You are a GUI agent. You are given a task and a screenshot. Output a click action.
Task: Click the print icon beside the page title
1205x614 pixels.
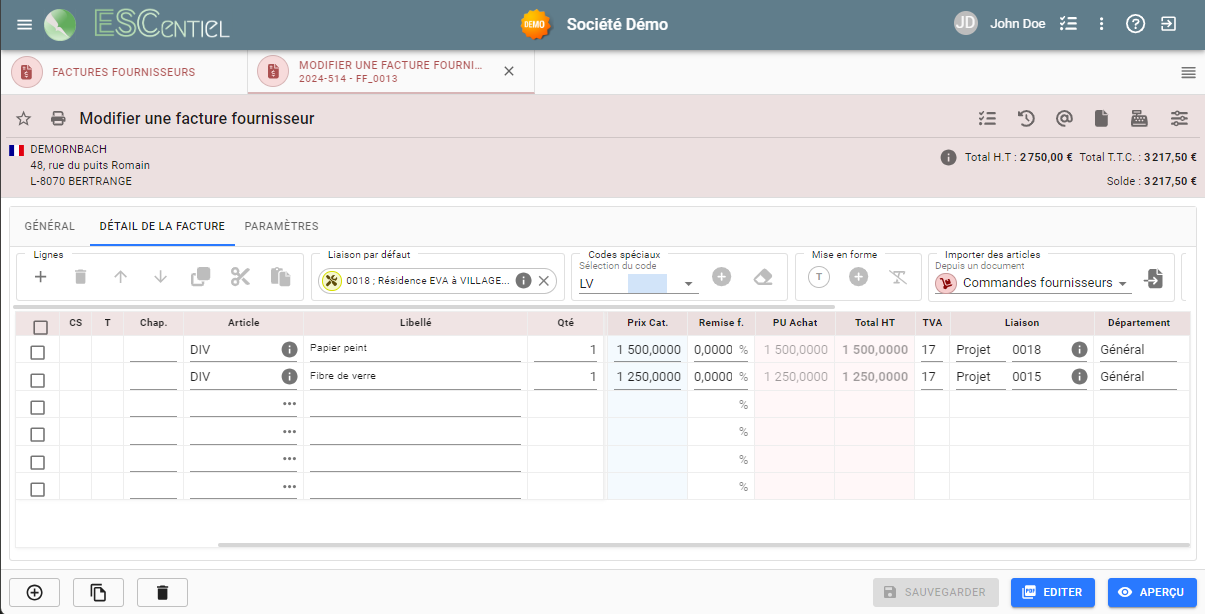tap(58, 119)
